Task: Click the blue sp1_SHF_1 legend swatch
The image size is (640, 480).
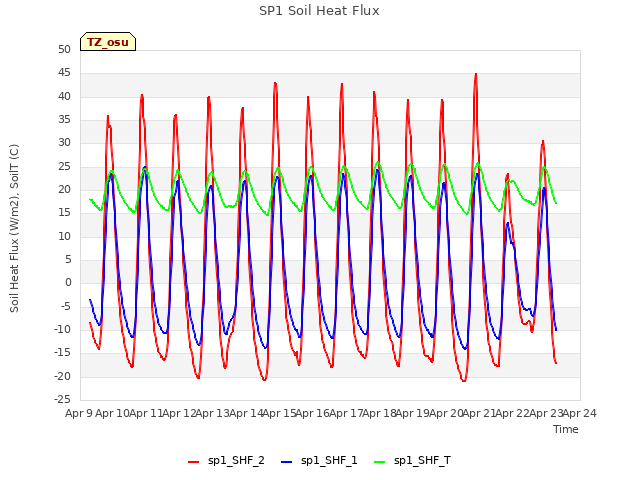Action: 287,462
